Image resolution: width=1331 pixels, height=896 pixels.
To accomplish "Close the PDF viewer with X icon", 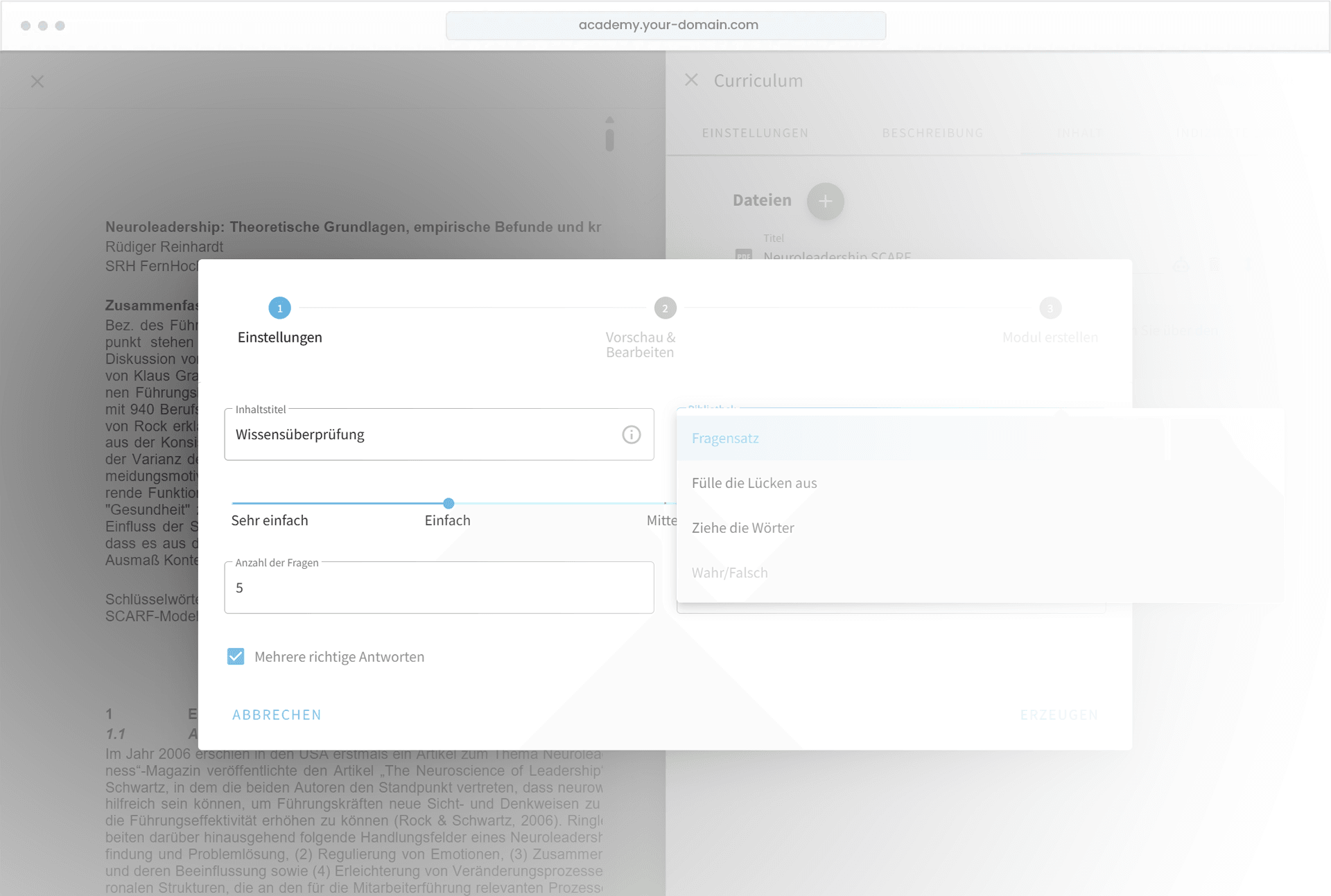I will point(37,82).
